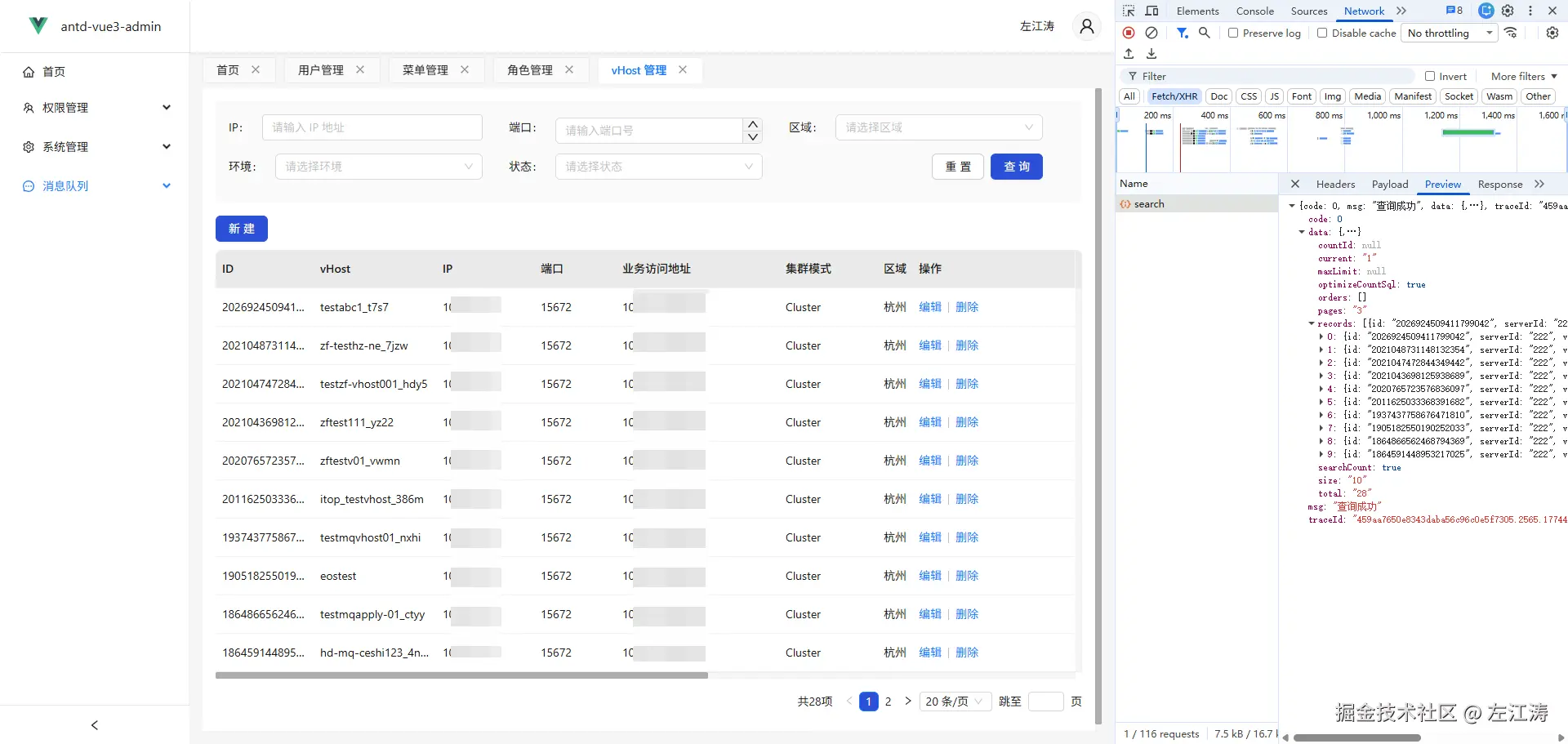Click the 新建 create button
1568x744 pixels.
(241, 229)
